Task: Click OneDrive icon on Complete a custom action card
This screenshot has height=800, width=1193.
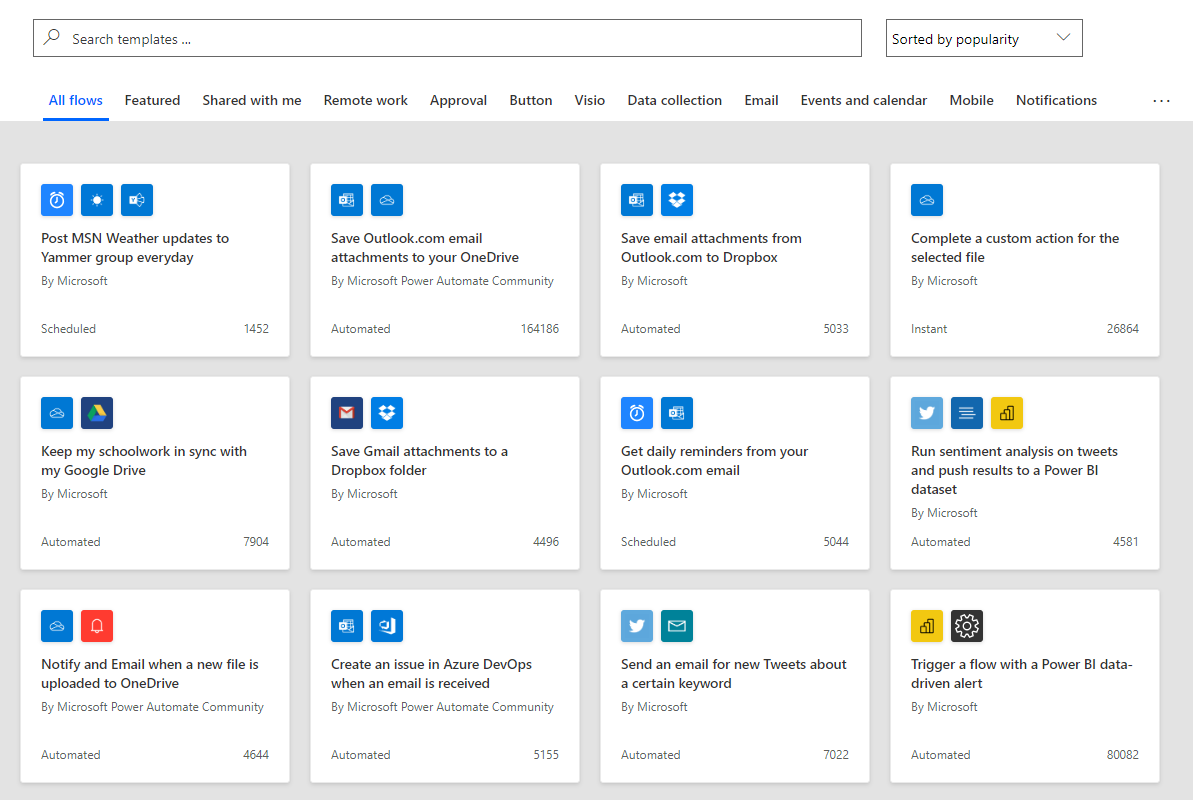Action: point(927,200)
